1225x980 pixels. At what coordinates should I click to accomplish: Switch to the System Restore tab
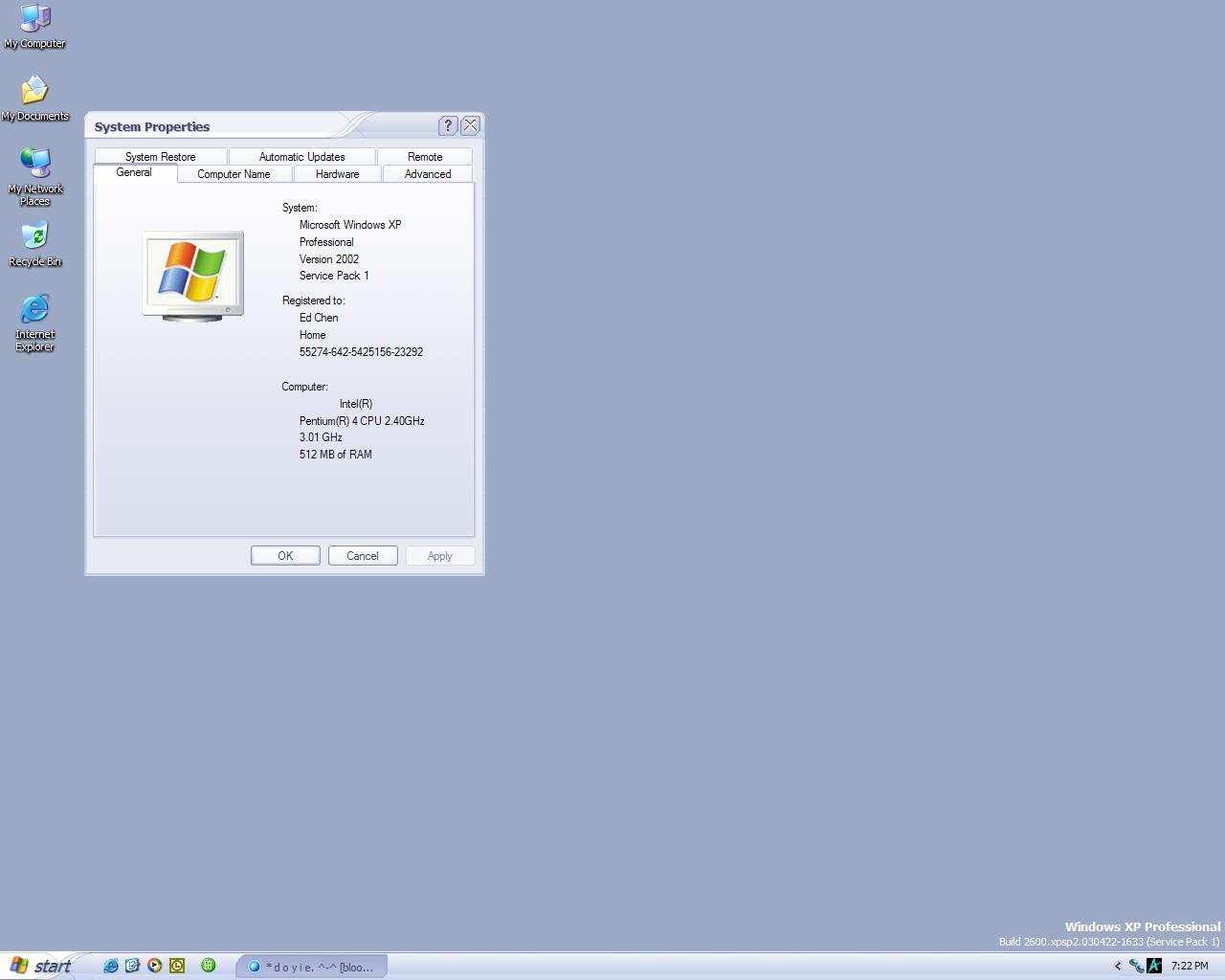click(x=160, y=157)
